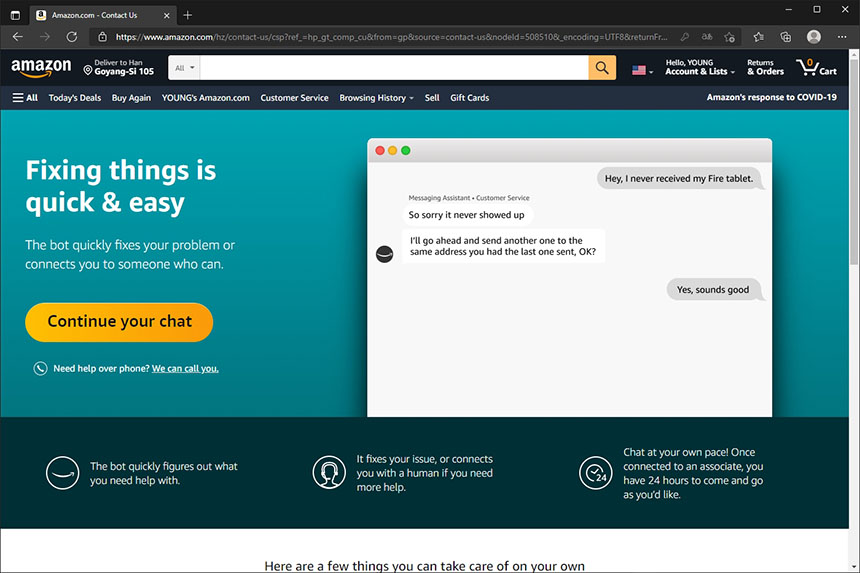This screenshot has width=860, height=573.
Task: Open Amazon's response to COVID-19
Action: pyautogui.click(x=771, y=97)
